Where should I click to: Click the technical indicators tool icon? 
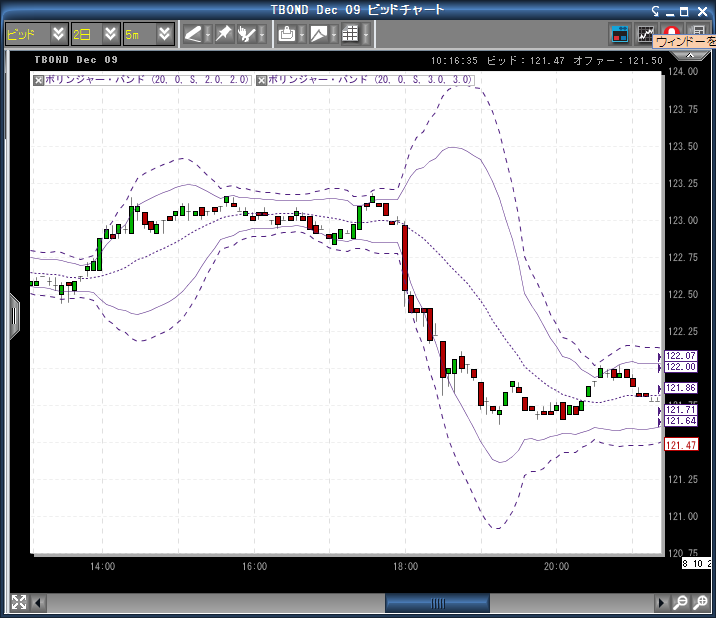[247, 34]
